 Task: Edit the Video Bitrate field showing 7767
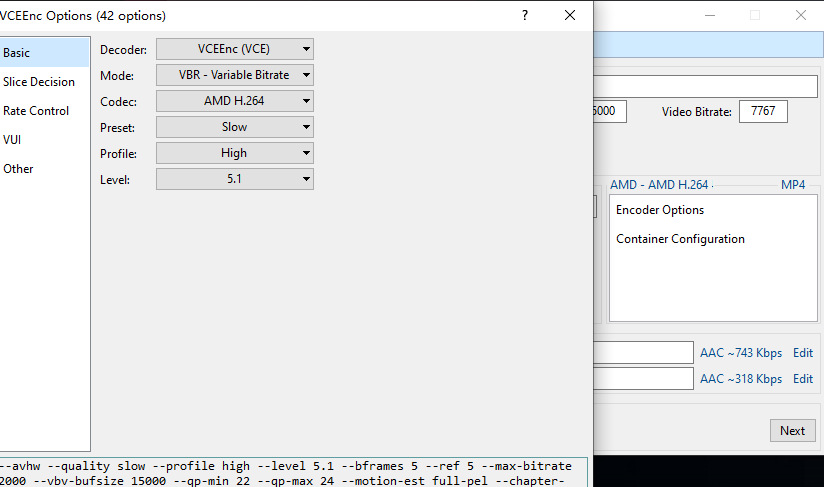pos(763,111)
